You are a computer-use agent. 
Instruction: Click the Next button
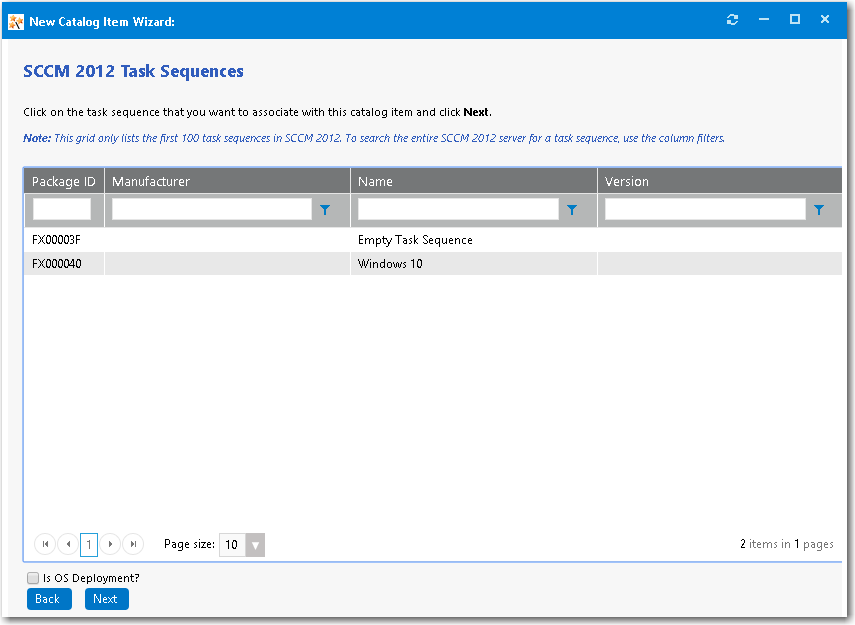pos(106,598)
